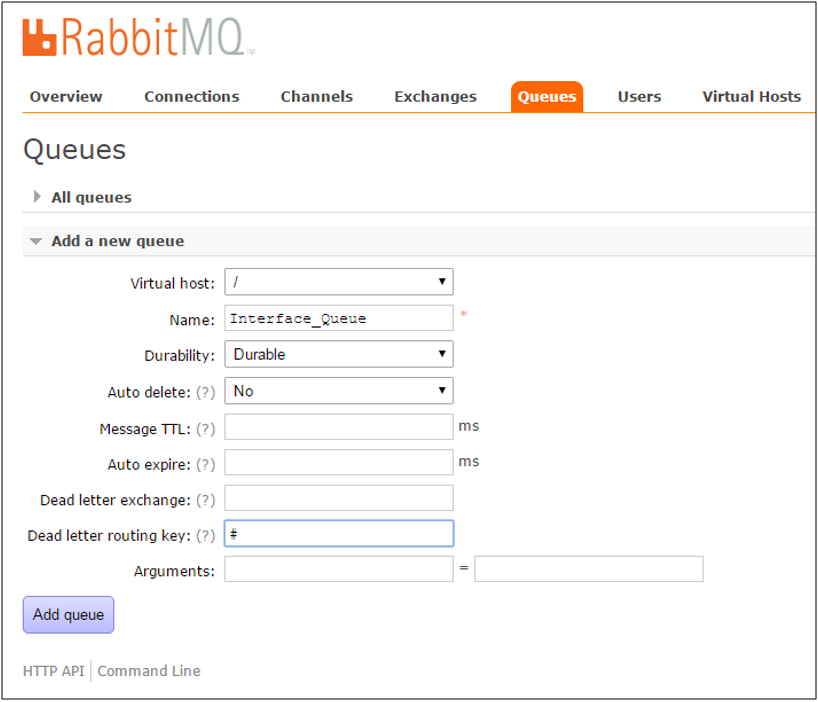The width and height of the screenshot is (818, 702).
Task: Click the Arguments key input field
Action: coord(339,569)
